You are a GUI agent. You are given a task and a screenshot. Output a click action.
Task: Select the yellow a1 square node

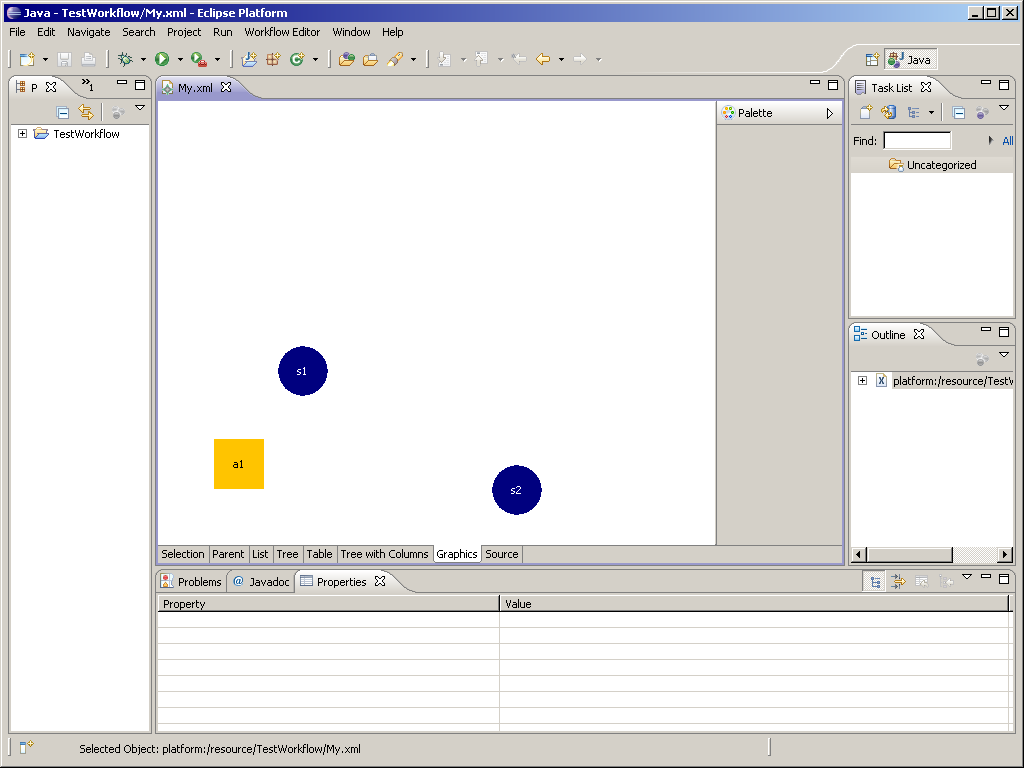pos(239,464)
